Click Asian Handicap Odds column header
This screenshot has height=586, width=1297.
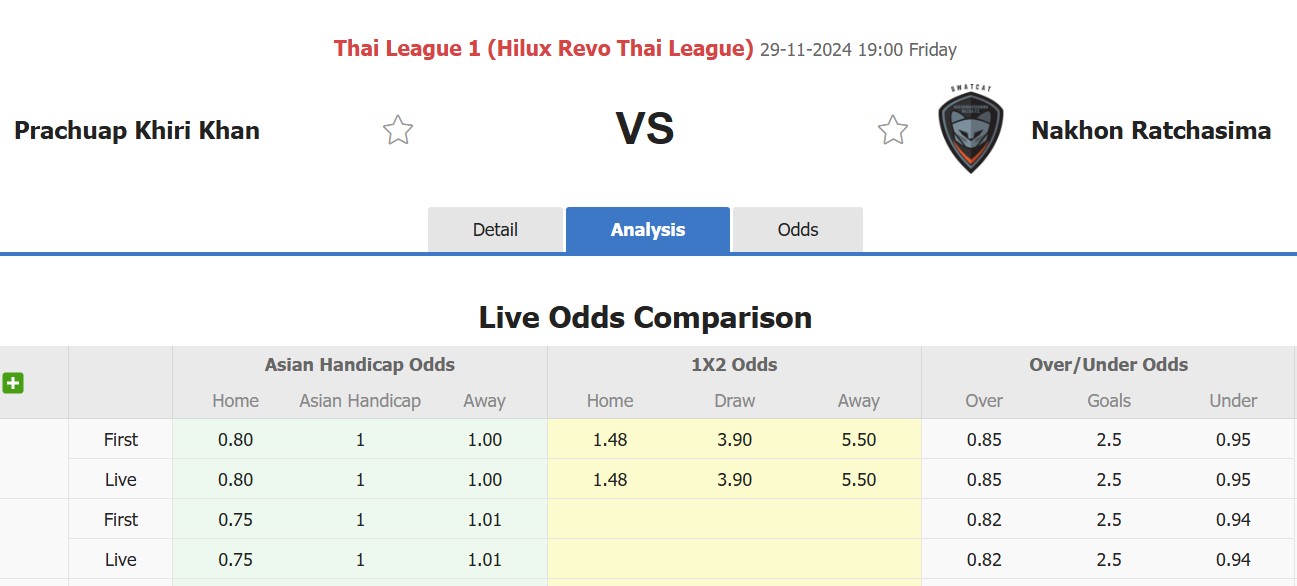(360, 365)
